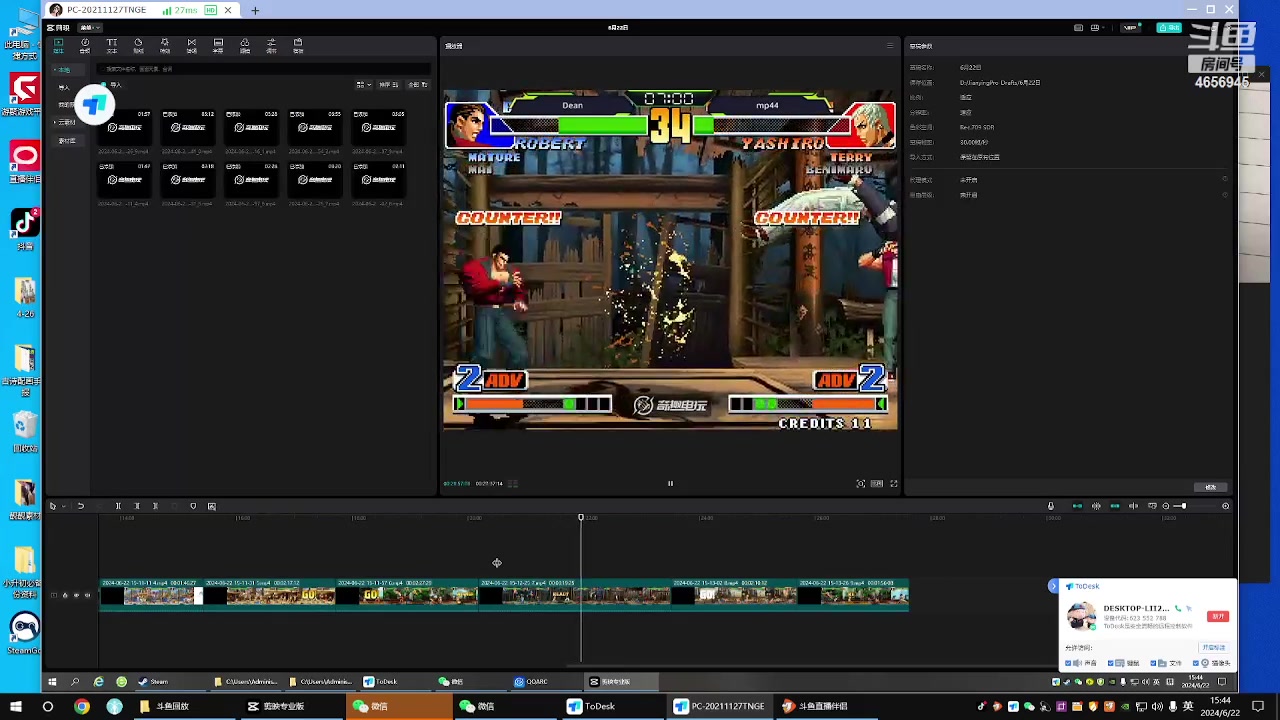Image resolution: width=1280 pixels, height=720 pixels.
Task: Click the playhead marker on the ruler
Action: [581, 517]
